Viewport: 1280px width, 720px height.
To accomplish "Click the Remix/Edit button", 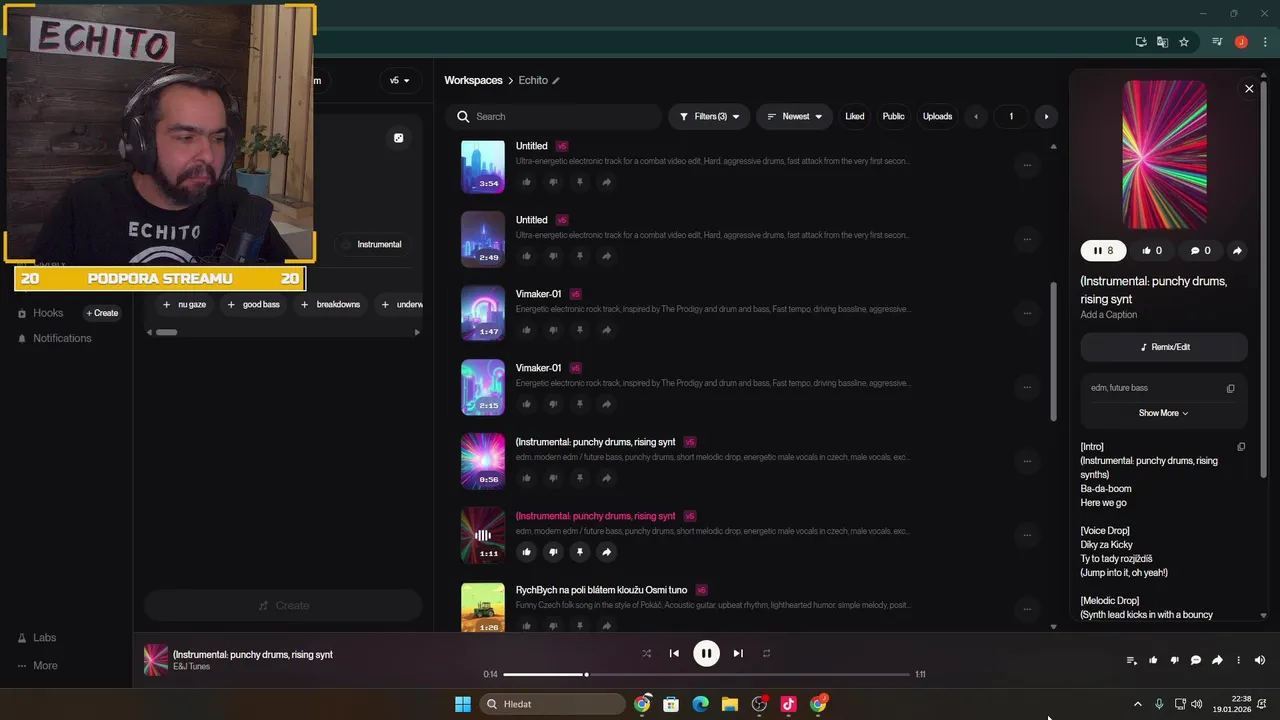I will 1164,347.
